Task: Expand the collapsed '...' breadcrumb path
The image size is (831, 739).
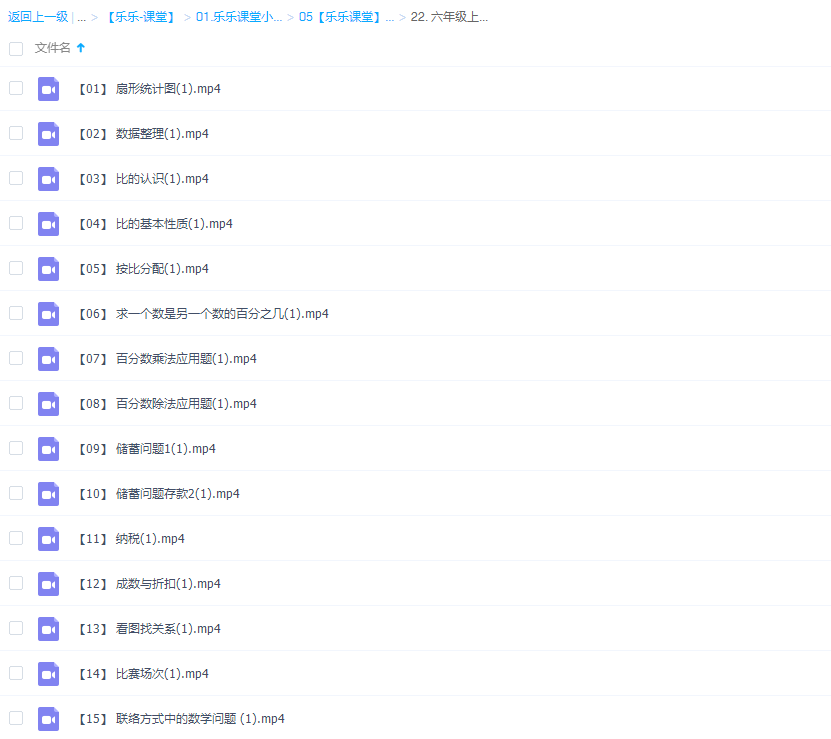Action: 81,17
